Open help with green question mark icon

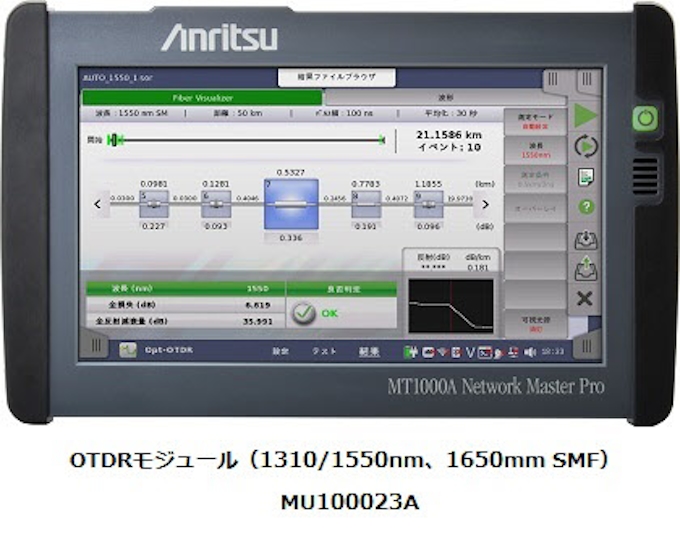coord(586,207)
